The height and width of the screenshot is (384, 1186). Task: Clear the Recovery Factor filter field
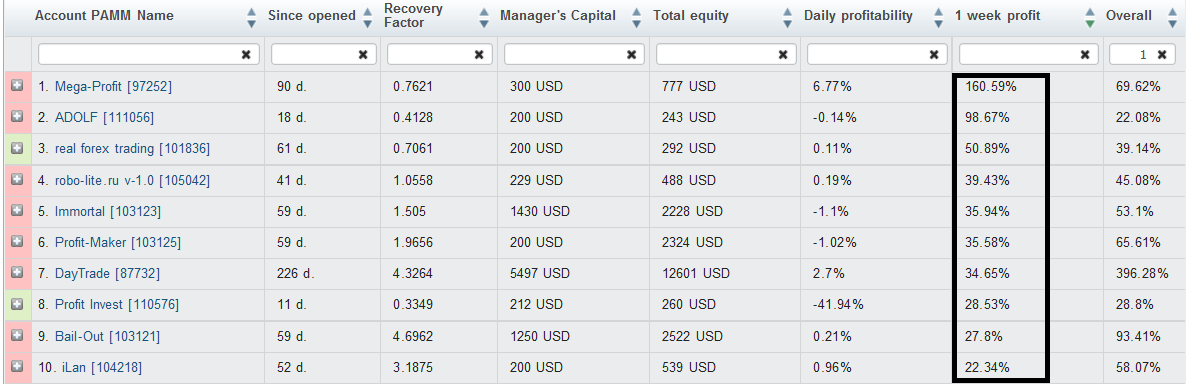click(479, 54)
